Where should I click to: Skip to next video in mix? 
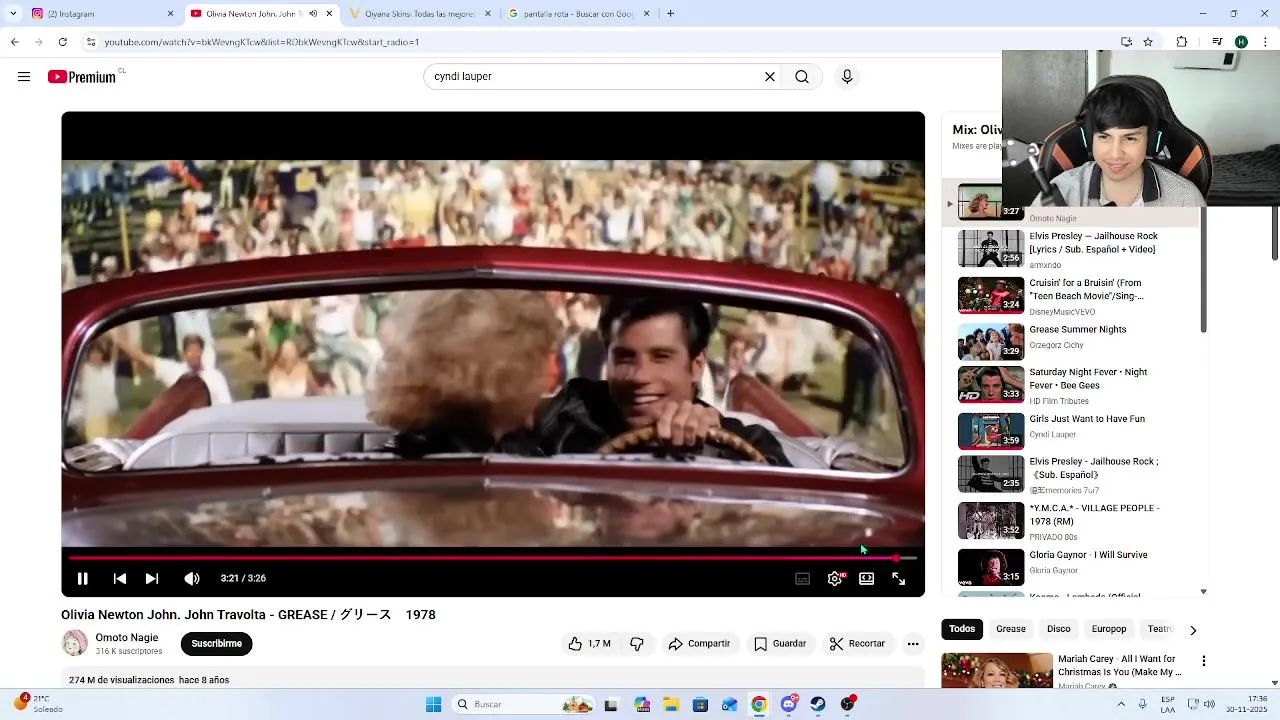(x=152, y=578)
